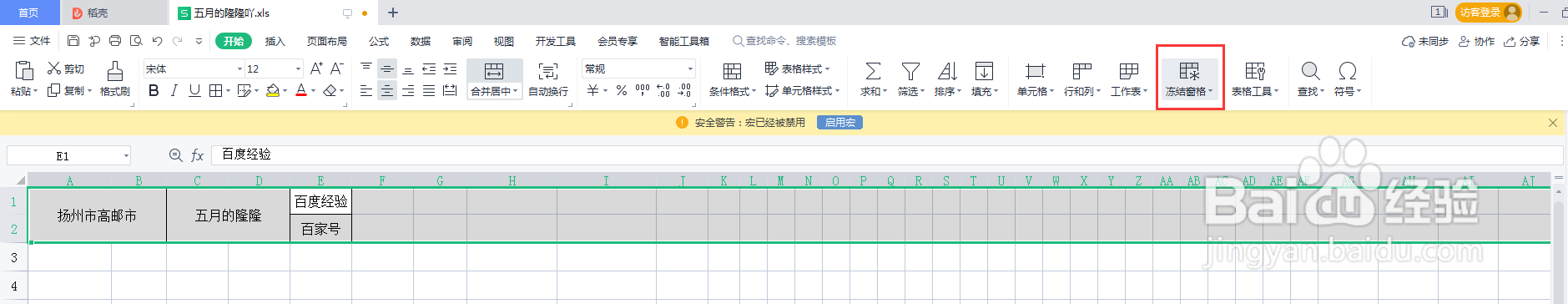Switch to the Data (数据) tab

tap(421, 41)
